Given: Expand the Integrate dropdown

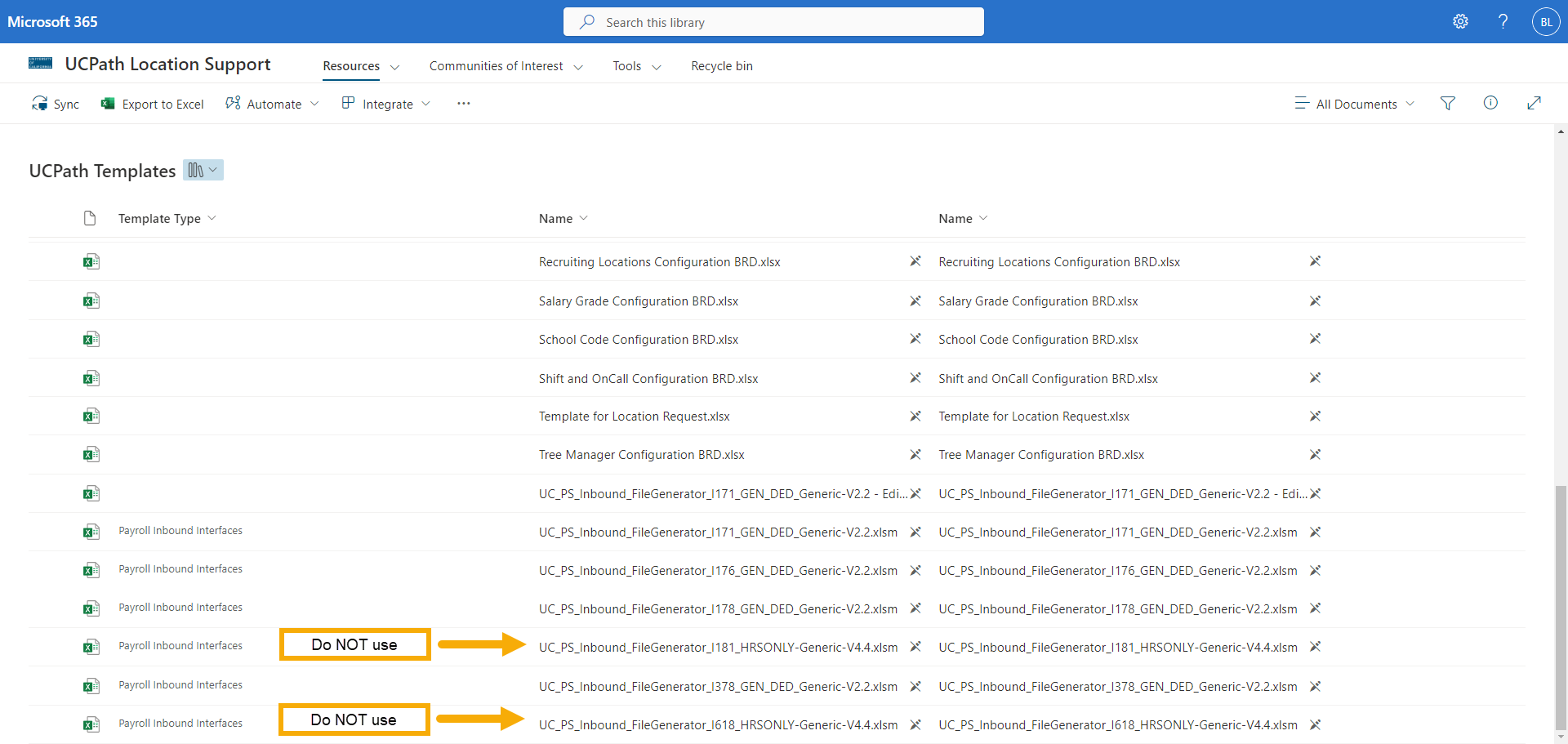Looking at the screenshot, I should point(386,104).
